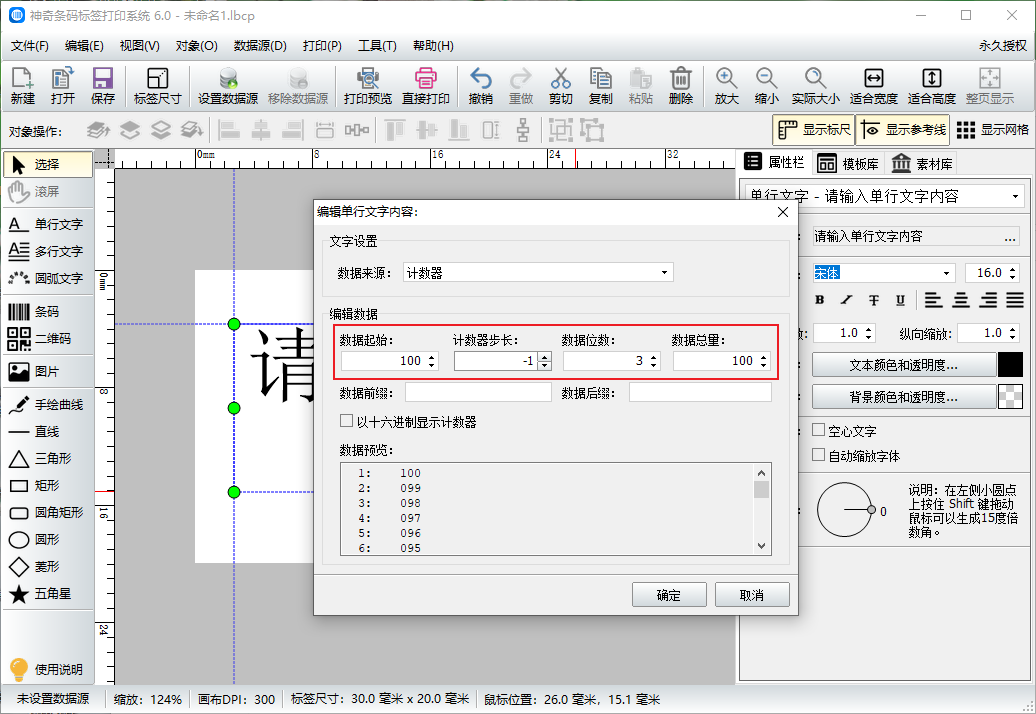Open the 数据来源 dropdown showing 计数器
This screenshot has width=1036, height=714.
[538, 273]
